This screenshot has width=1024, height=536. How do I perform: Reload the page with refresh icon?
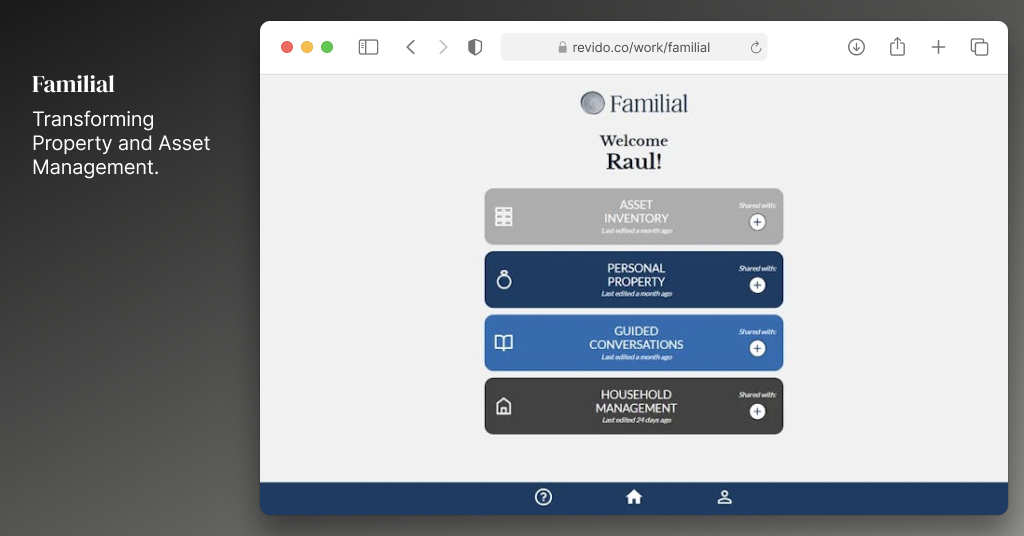tap(756, 47)
